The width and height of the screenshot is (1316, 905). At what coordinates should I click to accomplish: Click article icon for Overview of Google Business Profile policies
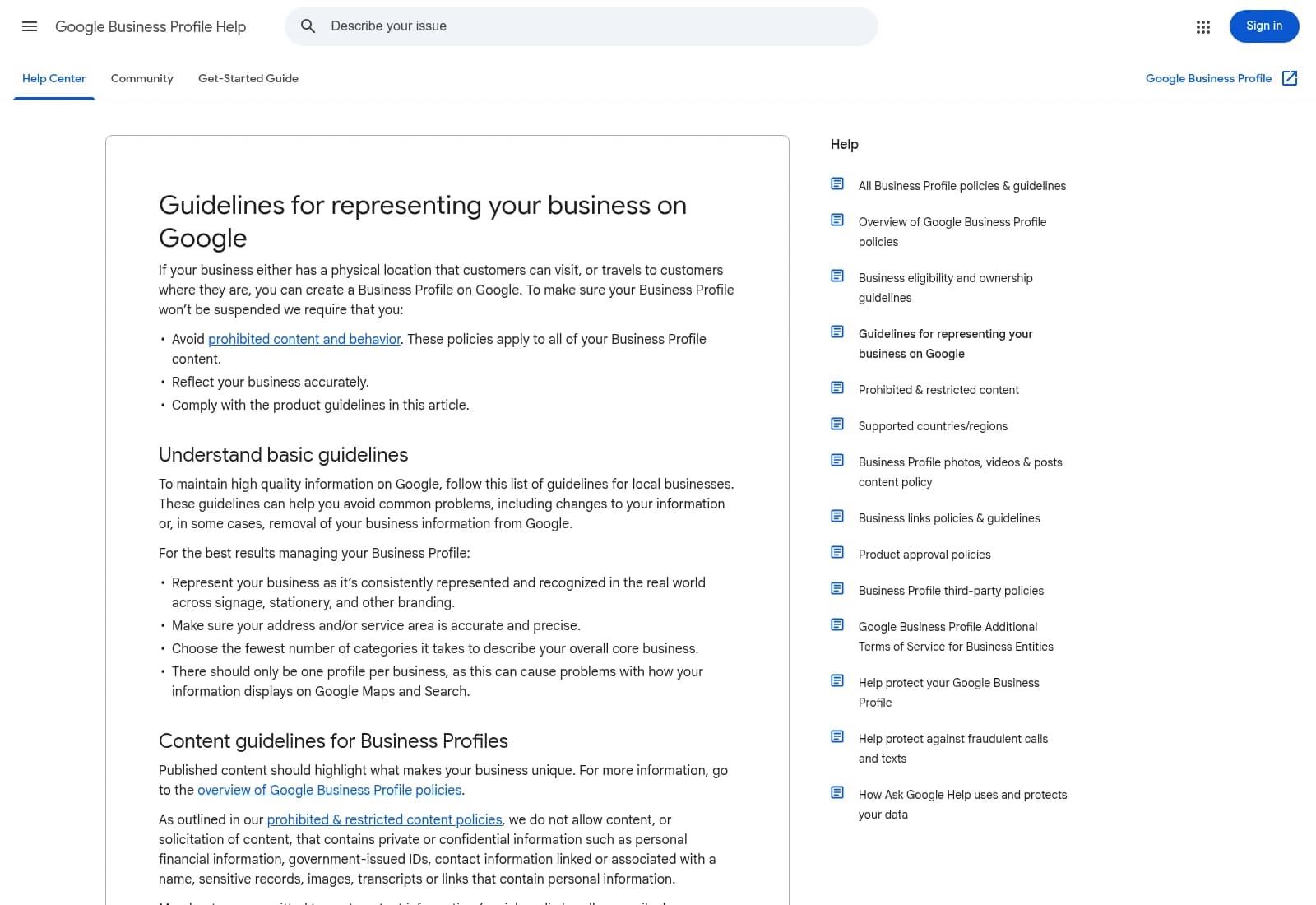[x=837, y=220]
